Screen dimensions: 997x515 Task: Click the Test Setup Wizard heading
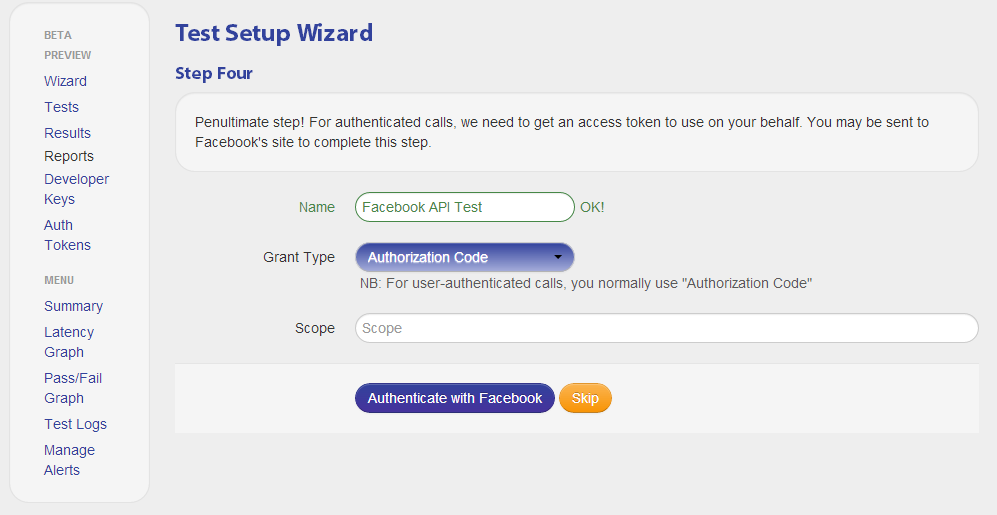(274, 33)
